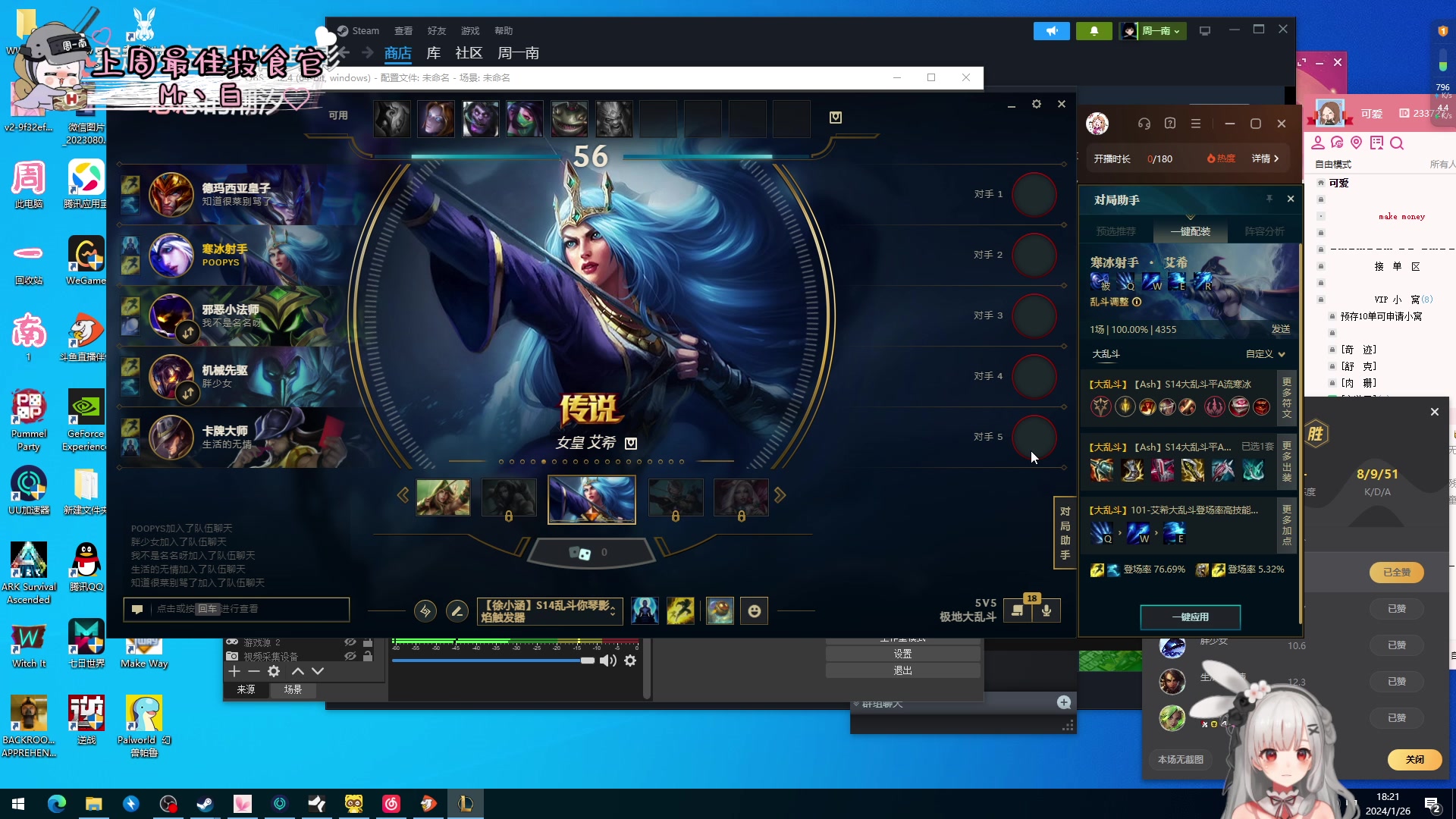Click the headset support icon
This screenshot has width=1456, height=819.
(x=1144, y=124)
